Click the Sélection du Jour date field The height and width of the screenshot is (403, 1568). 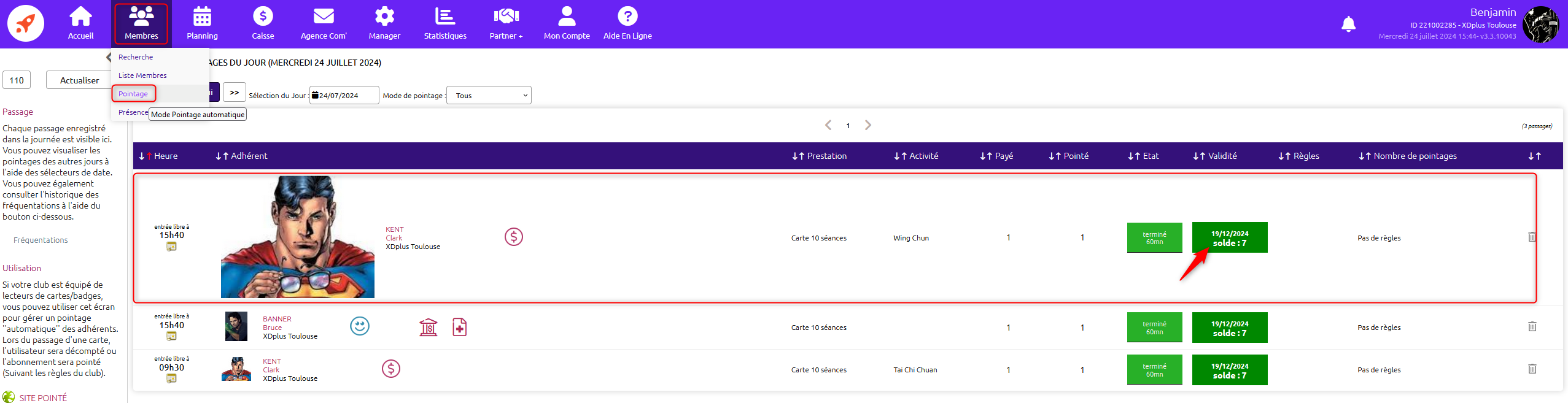344,95
